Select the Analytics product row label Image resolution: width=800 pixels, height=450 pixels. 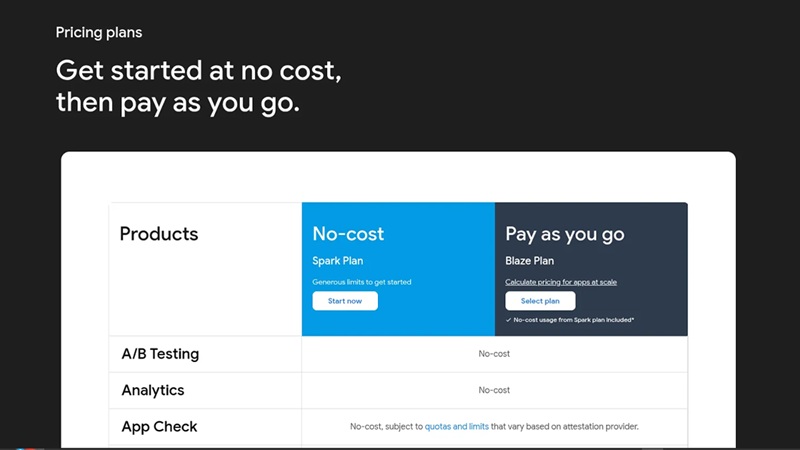[x=153, y=390]
